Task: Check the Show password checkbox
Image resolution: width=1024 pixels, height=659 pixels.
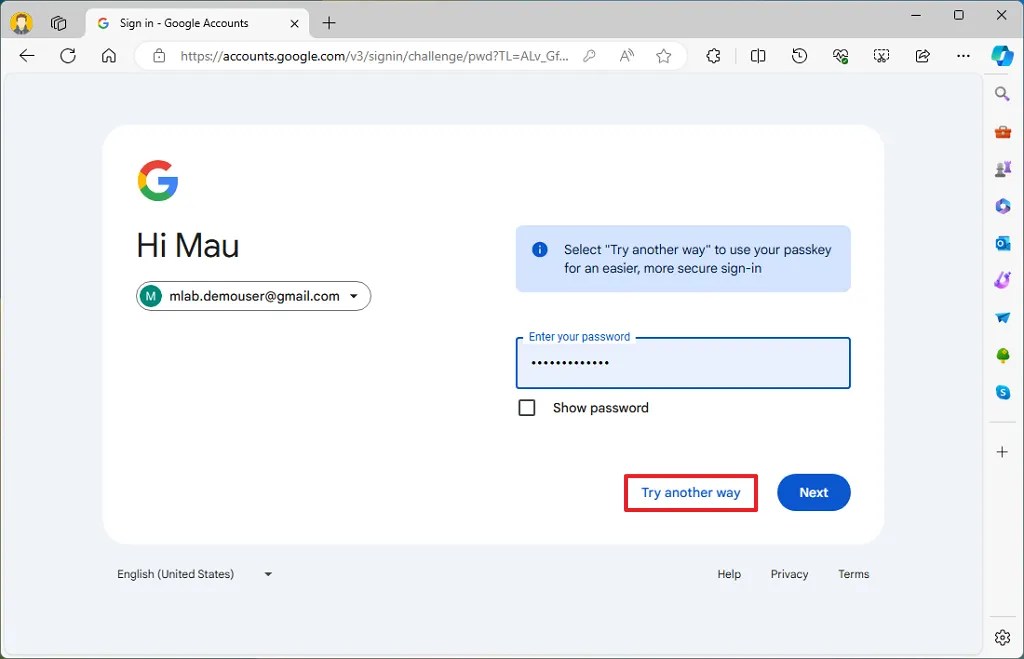Action: [526, 408]
